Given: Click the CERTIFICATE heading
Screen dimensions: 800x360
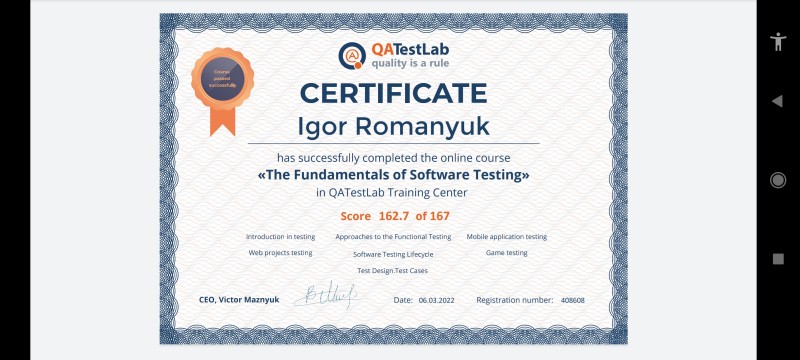Looking at the screenshot, I should (393, 93).
